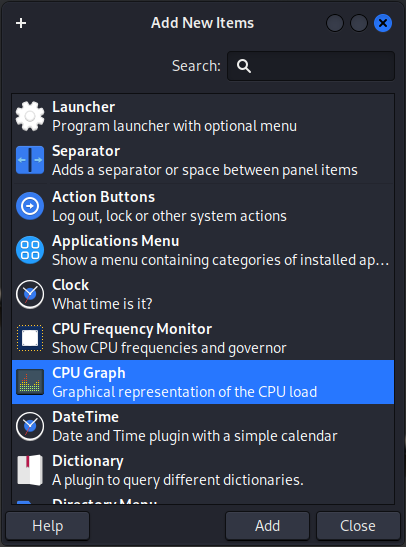Add the selected item to panel
Screen dimensions: 406x547
pyautogui.click(x=267, y=526)
